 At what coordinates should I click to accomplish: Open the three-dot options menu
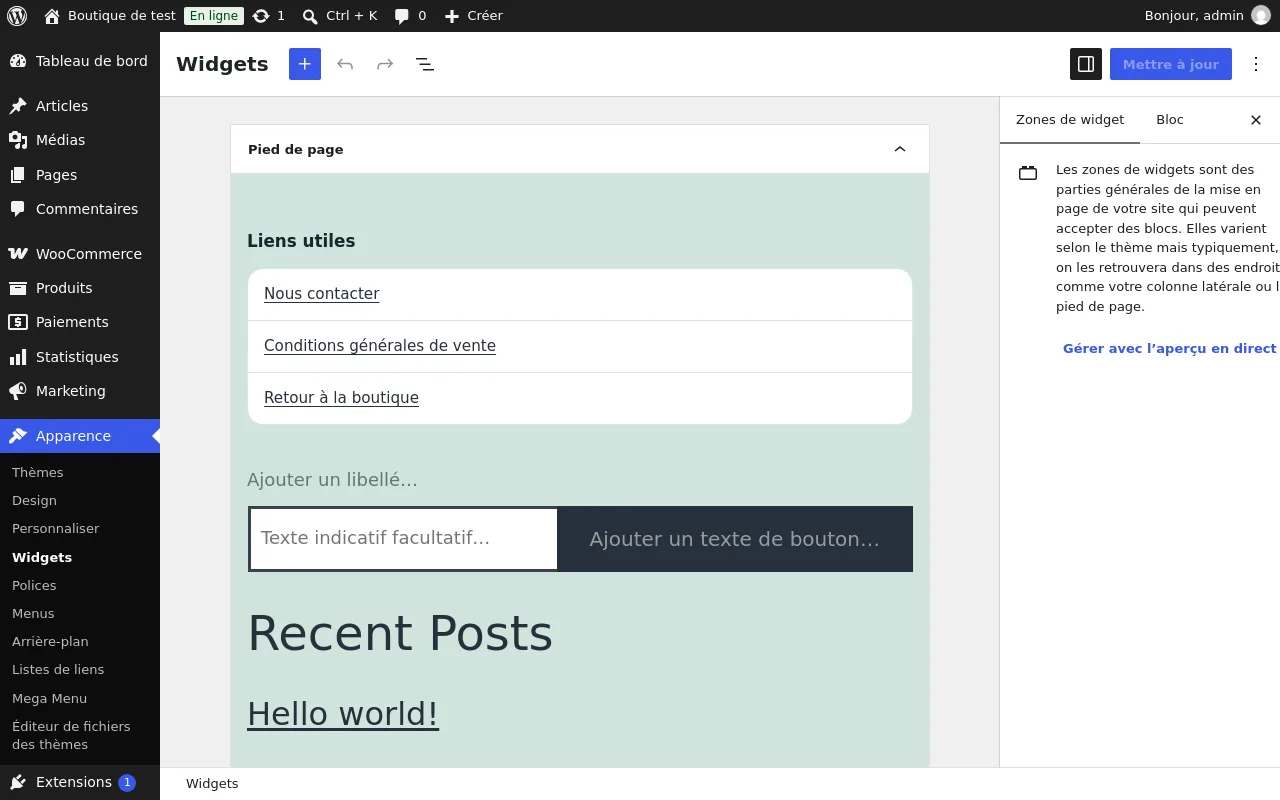click(1256, 64)
